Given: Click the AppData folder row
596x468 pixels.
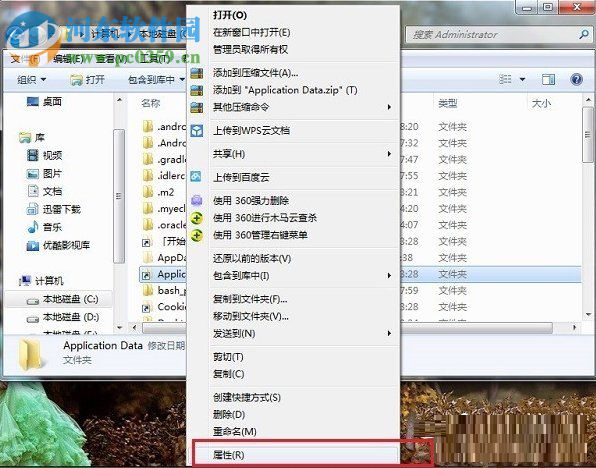Looking at the screenshot, I should coord(163,258).
